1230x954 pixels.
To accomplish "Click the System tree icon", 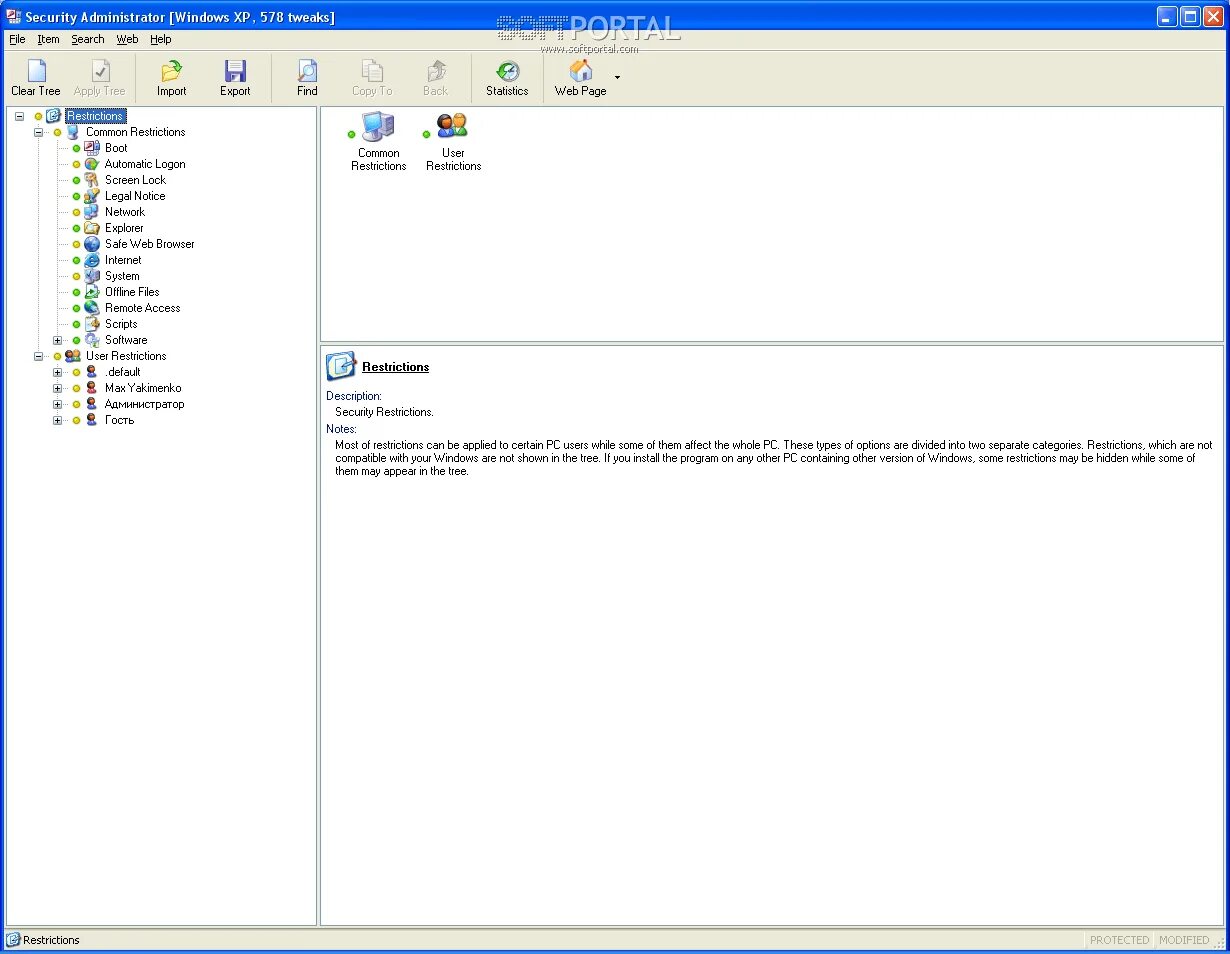I will point(92,276).
